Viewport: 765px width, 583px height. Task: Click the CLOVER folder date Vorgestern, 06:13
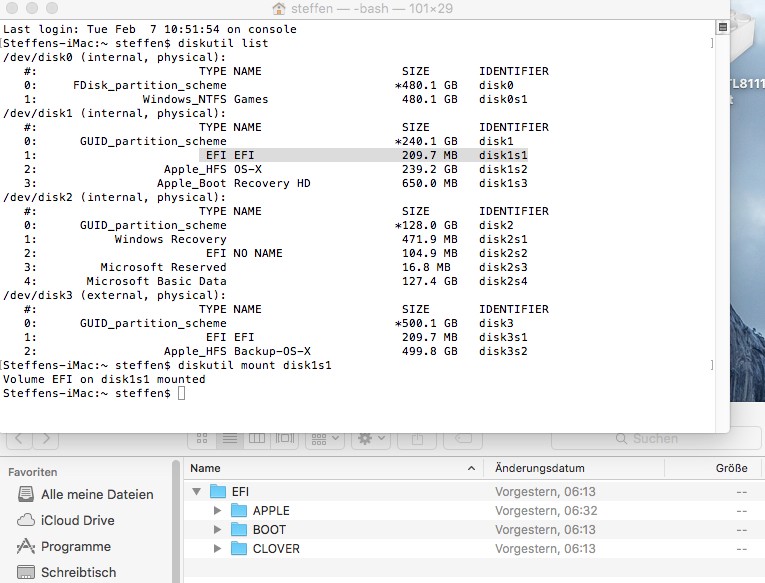(x=545, y=549)
